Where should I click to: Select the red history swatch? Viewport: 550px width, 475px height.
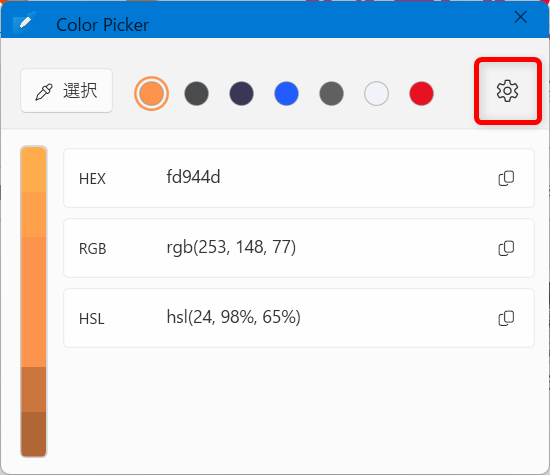click(421, 94)
